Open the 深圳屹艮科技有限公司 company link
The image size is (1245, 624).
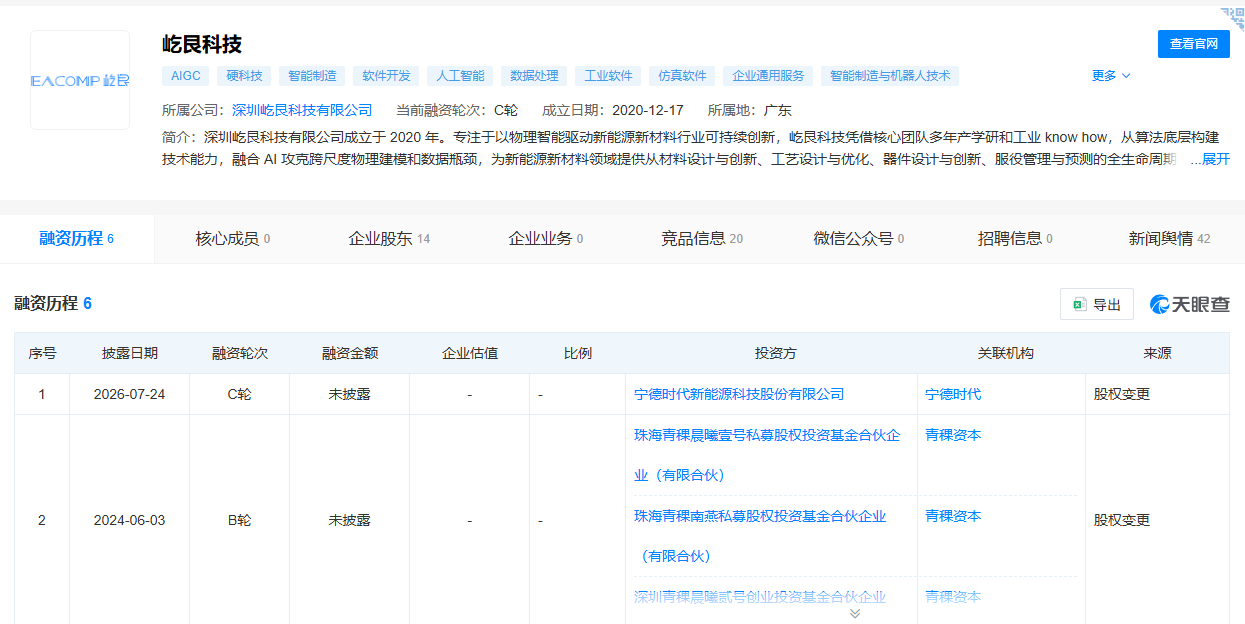(302, 110)
